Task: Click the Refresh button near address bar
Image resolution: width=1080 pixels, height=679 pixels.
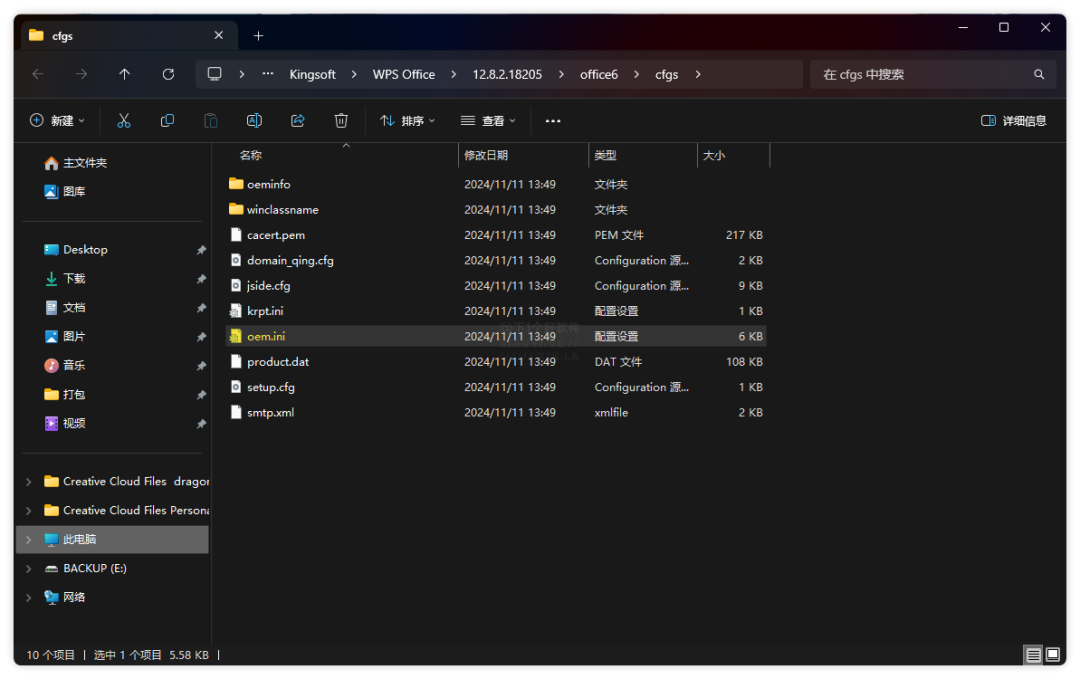Action: (168, 74)
